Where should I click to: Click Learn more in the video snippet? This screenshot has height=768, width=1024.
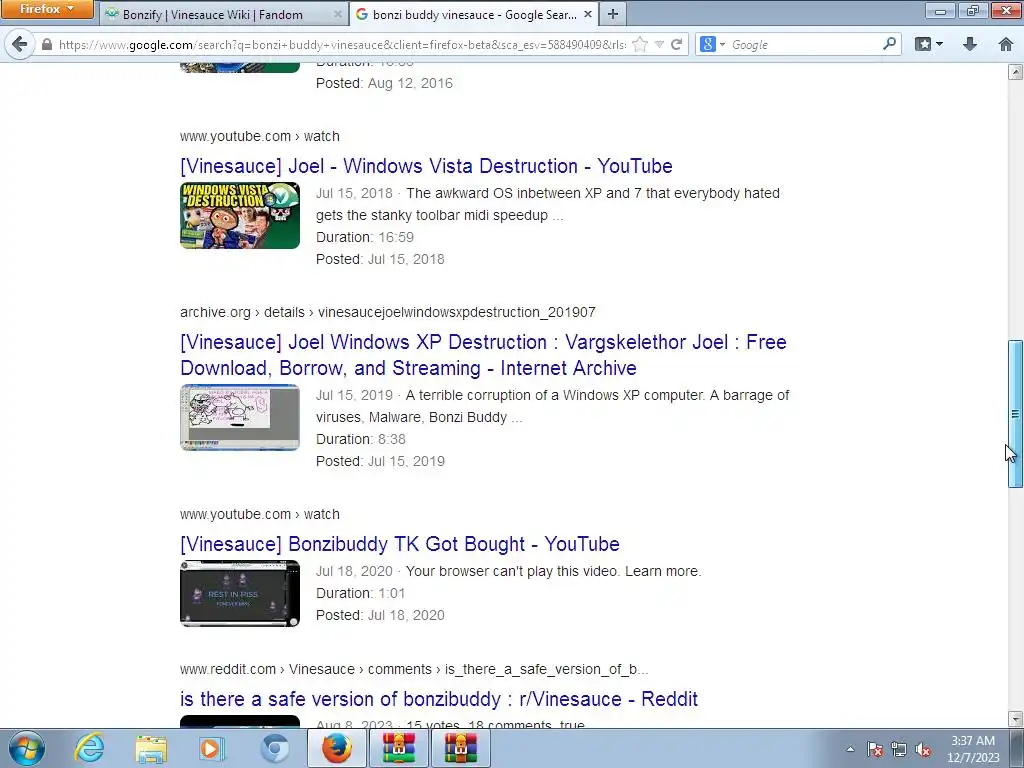point(662,571)
